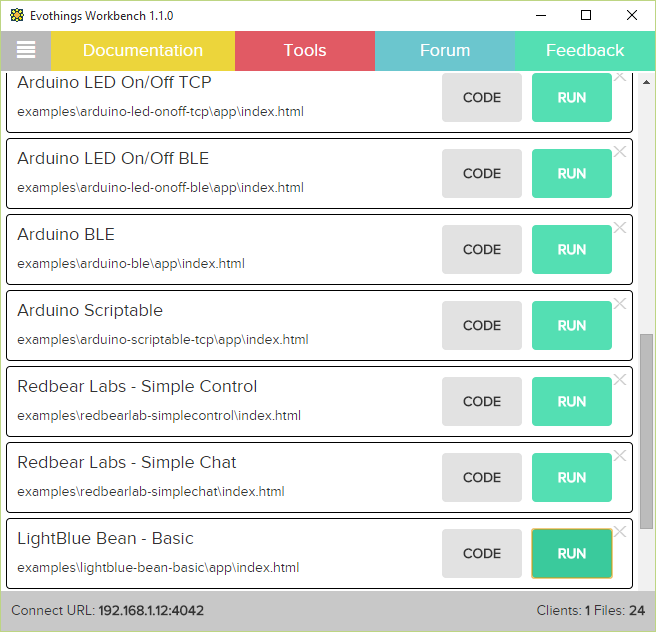Run the Arduino Scriptable example
656x632 pixels.
[x=572, y=325]
